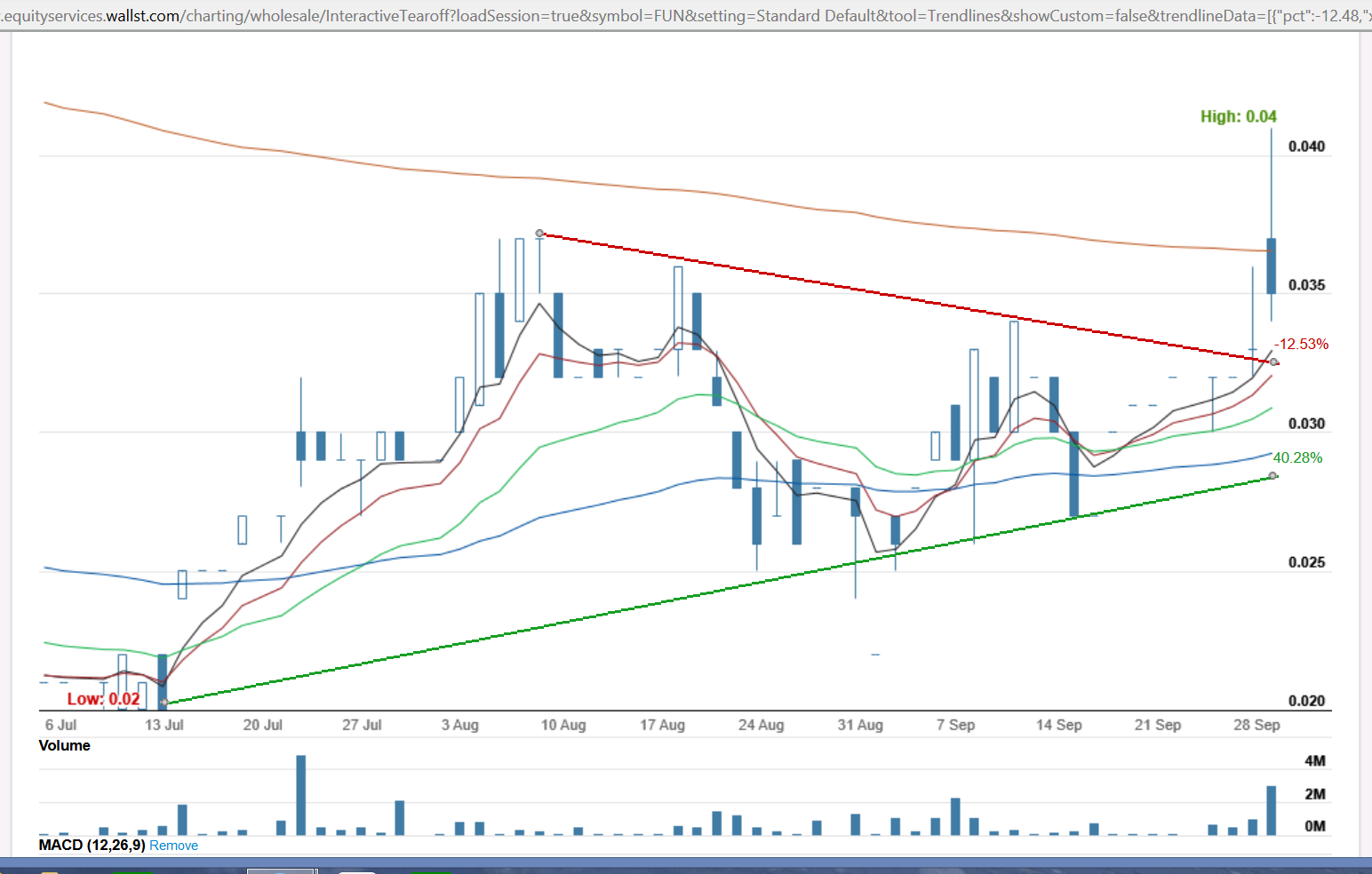Click the Remove link beside MACD

click(x=173, y=846)
